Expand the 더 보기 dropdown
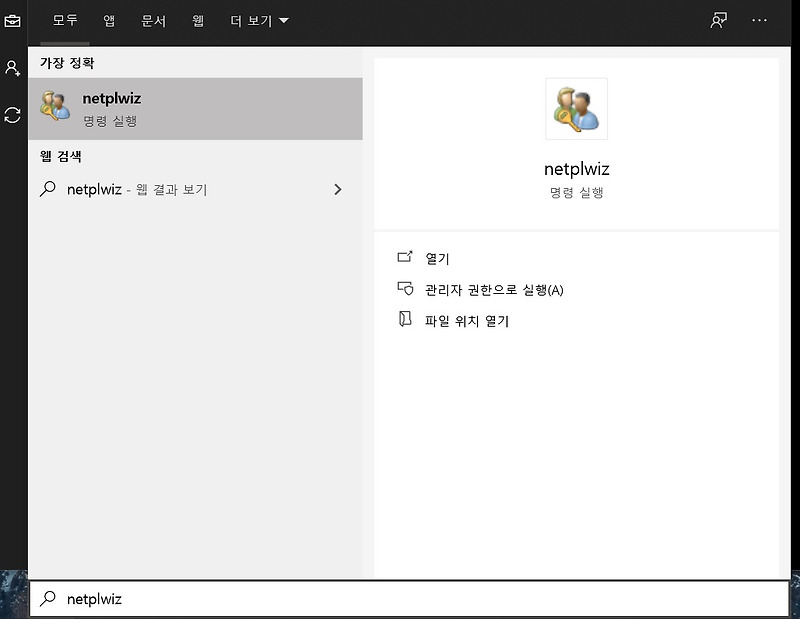Image resolution: width=800 pixels, height=619 pixels. (259, 20)
